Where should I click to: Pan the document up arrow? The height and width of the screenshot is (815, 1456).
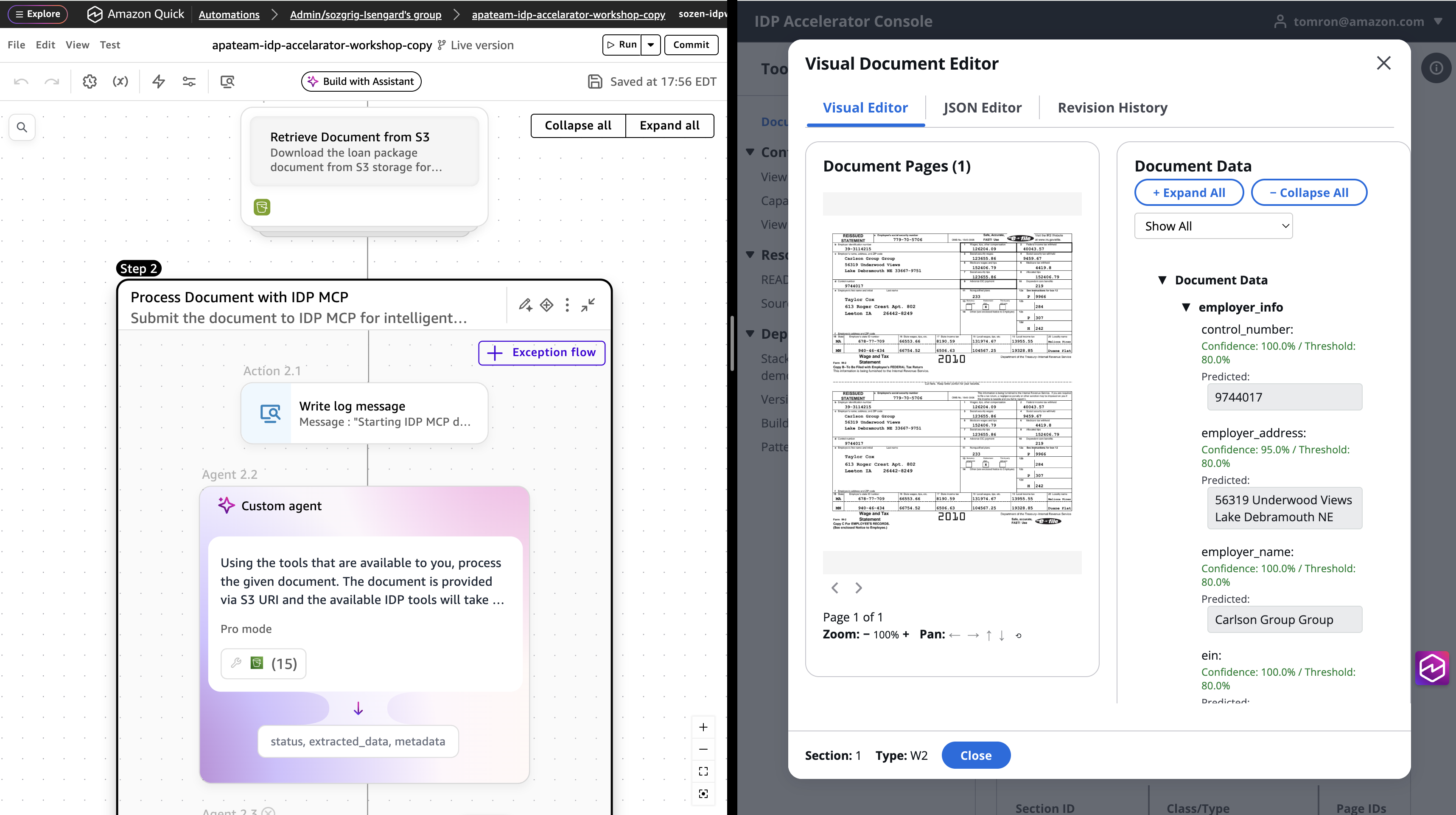point(988,635)
